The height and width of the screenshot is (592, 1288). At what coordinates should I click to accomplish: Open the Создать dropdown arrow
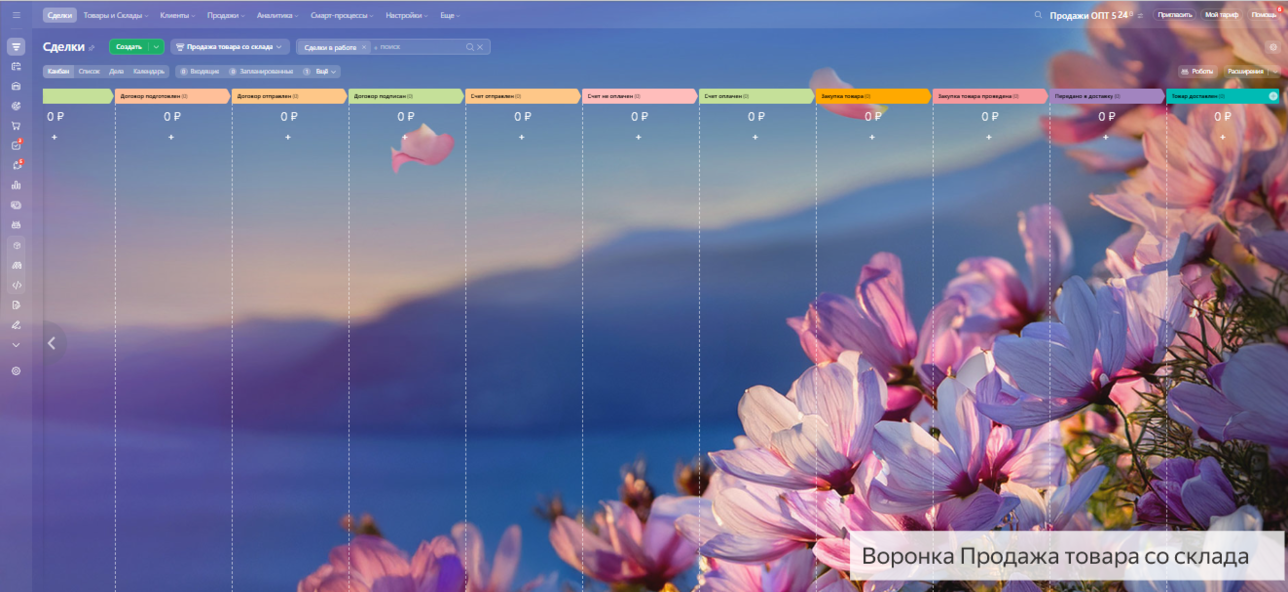coord(156,47)
